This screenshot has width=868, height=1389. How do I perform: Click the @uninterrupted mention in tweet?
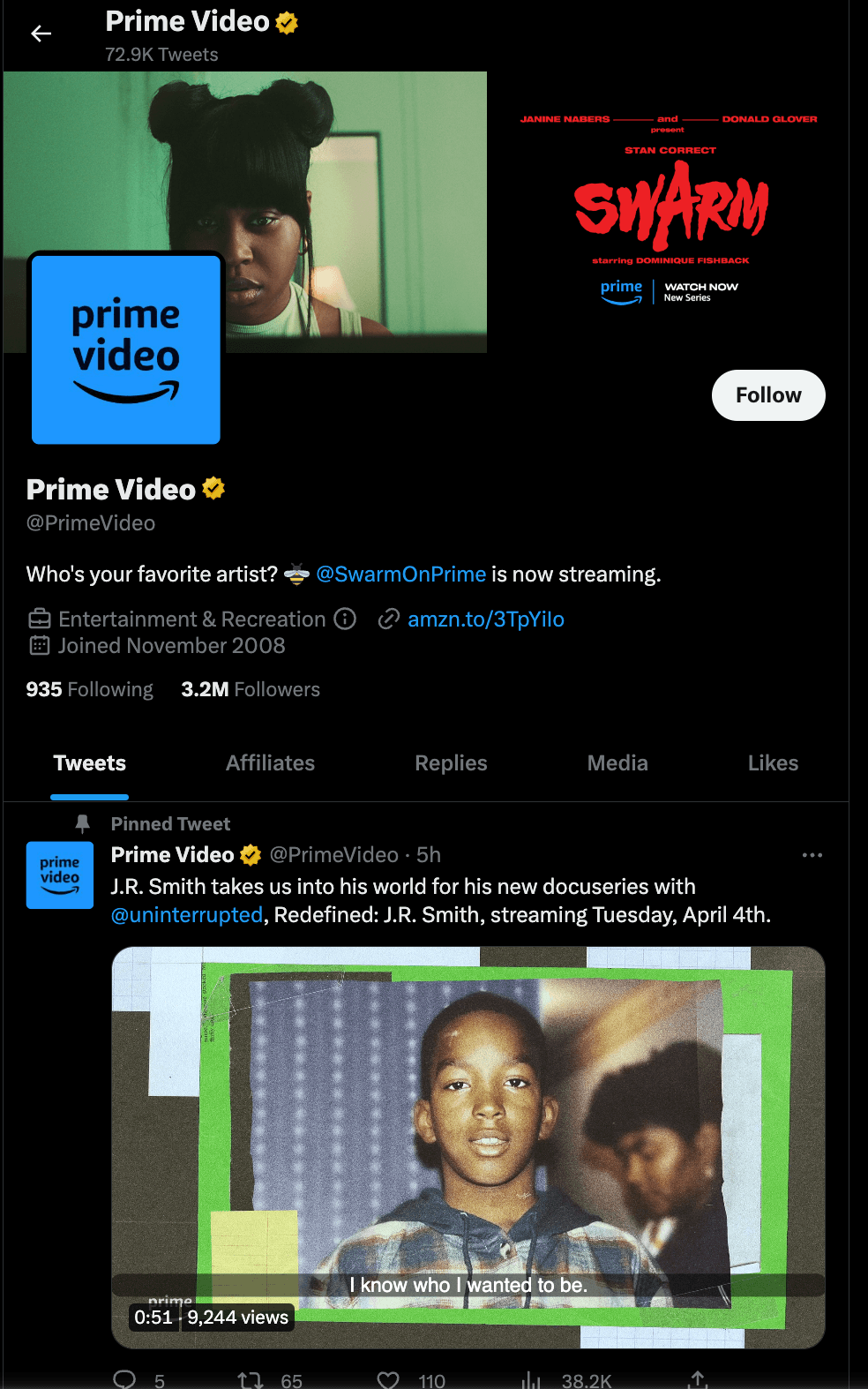(x=187, y=915)
